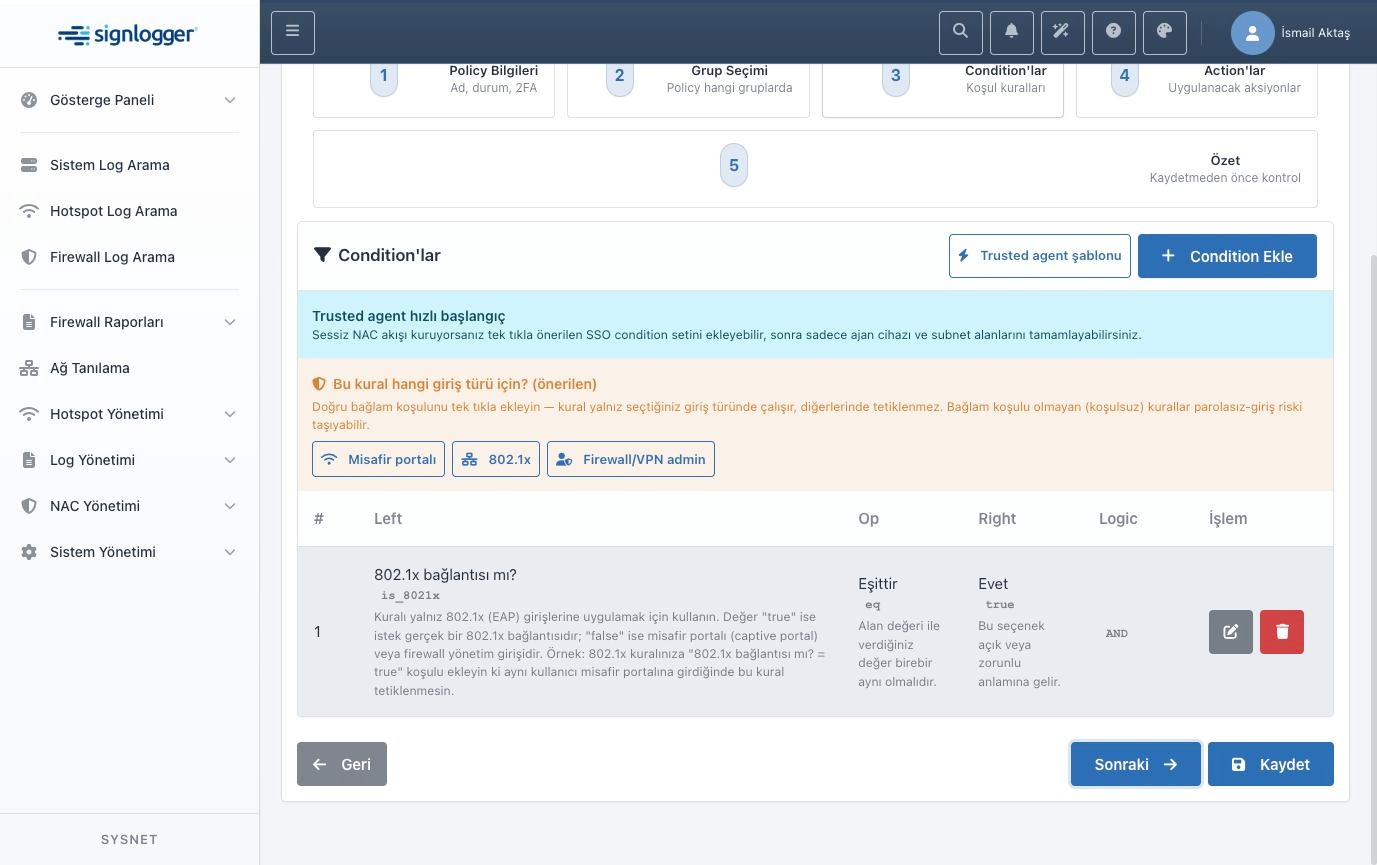Image resolution: width=1377 pixels, height=865 pixels.
Task: Click the NAC Yönetimi shield icon
Action: click(x=29, y=506)
